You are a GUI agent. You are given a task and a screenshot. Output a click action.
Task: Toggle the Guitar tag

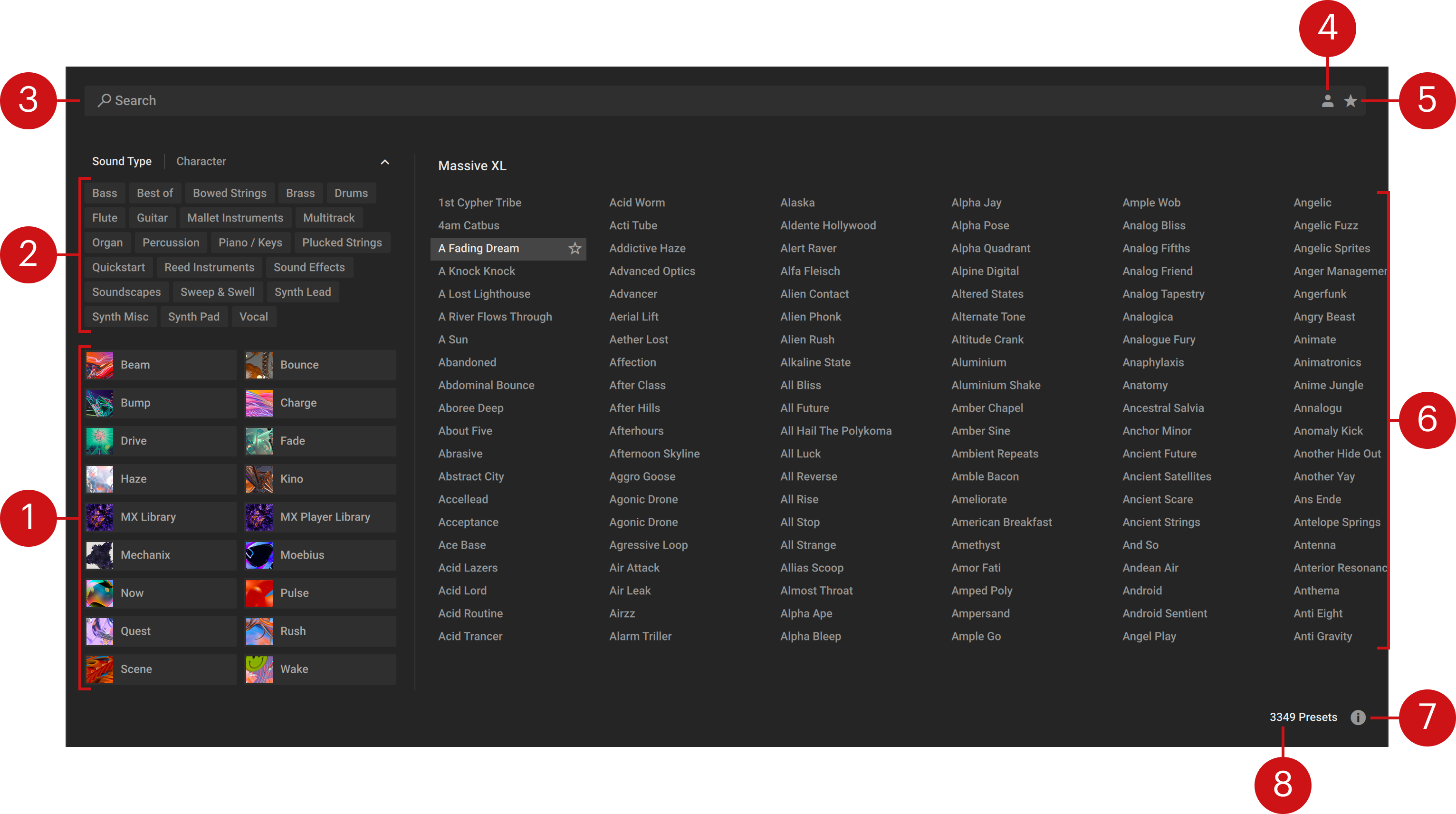[x=152, y=218]
